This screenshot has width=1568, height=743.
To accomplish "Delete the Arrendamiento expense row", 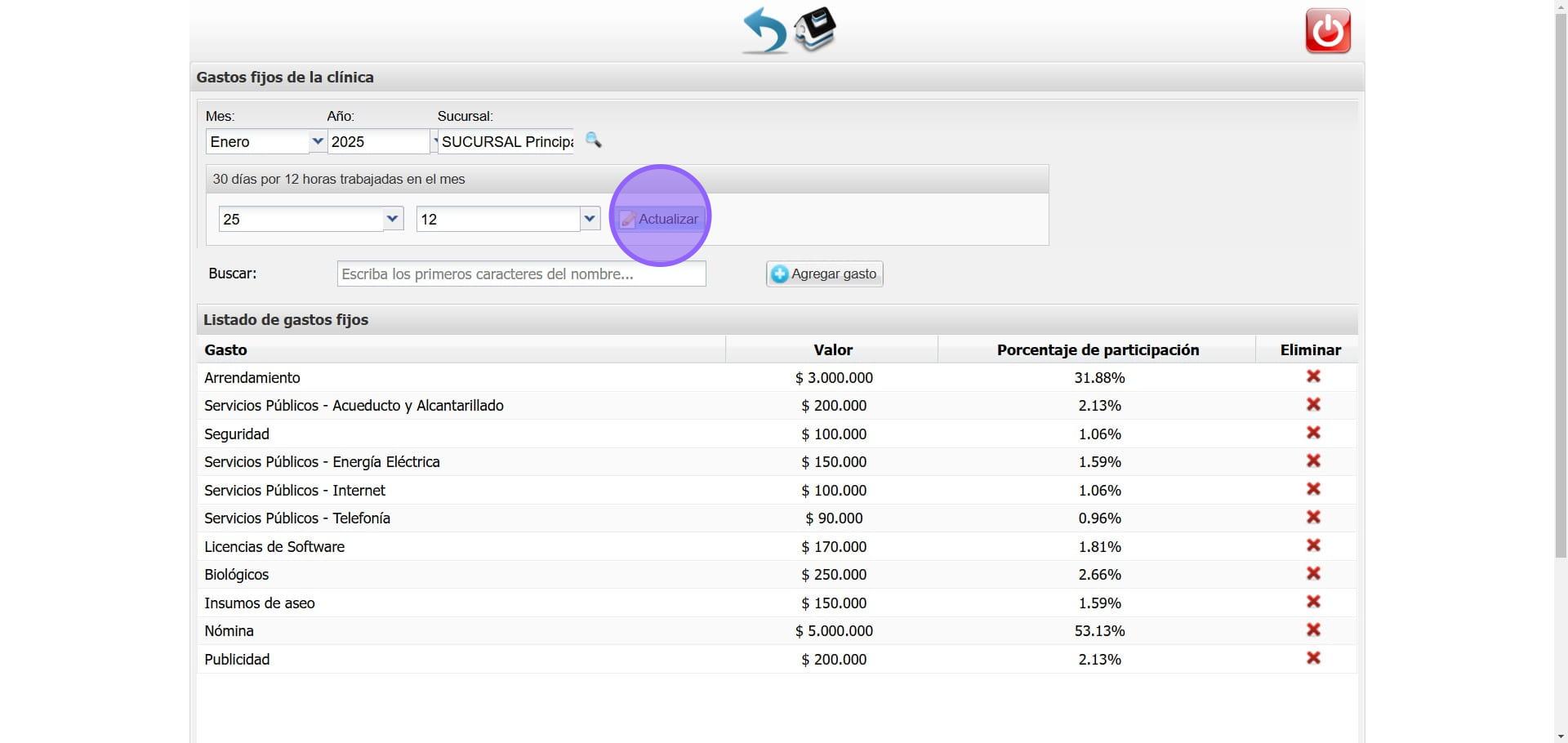I will click(1312, 376).
